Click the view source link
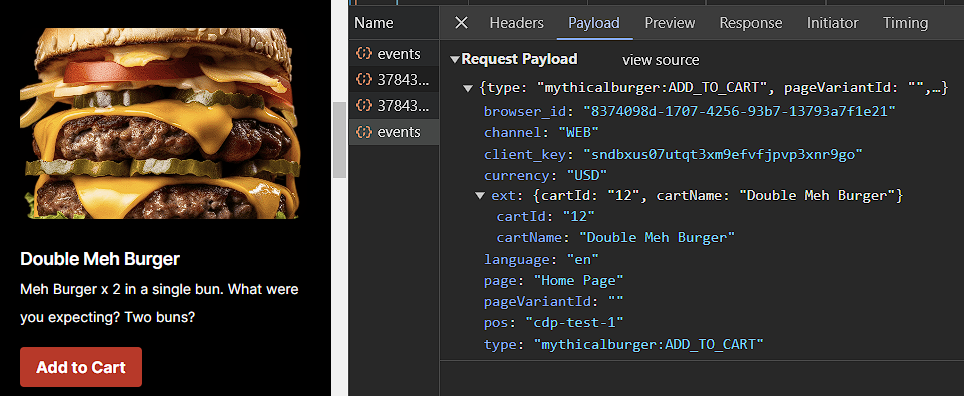Screen dimensions: 964x396 [x=660, y=60]
